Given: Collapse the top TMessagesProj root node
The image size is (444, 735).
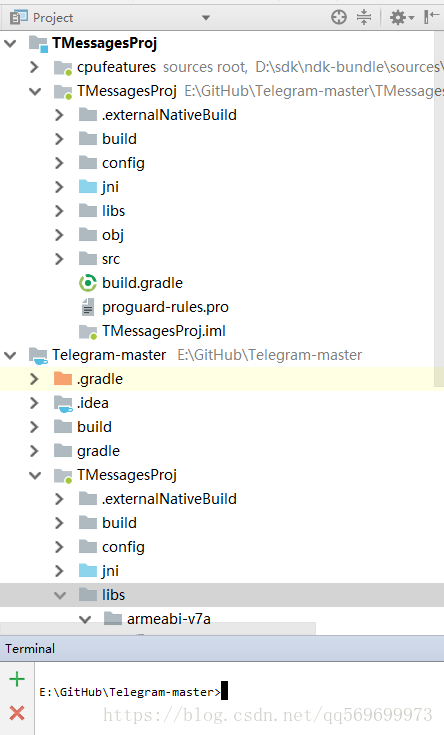Looking at the screenshot, I should [10, 43].
